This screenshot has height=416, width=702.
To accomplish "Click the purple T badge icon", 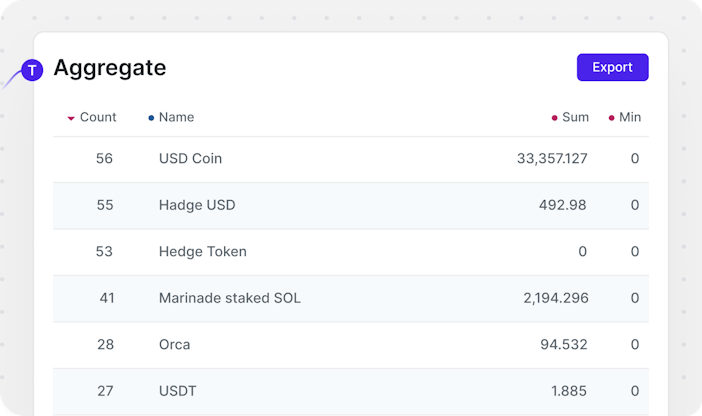I will coord(32,70).
